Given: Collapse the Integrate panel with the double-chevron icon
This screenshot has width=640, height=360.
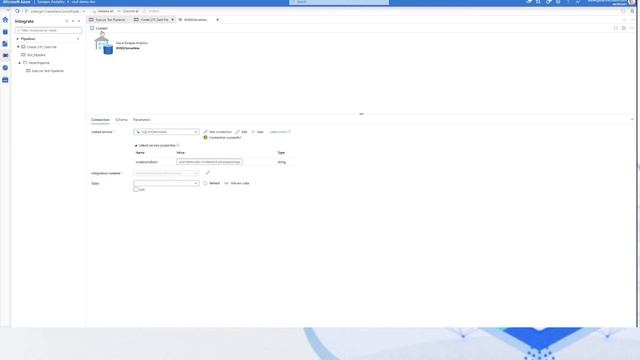Looking at the screenshot, I should (x=79, y=21).
